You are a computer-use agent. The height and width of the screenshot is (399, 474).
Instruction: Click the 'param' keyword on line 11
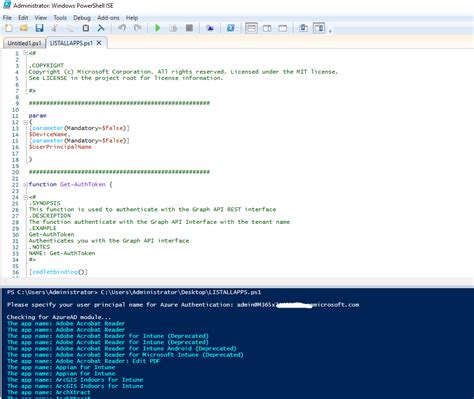tap(37, 116)
